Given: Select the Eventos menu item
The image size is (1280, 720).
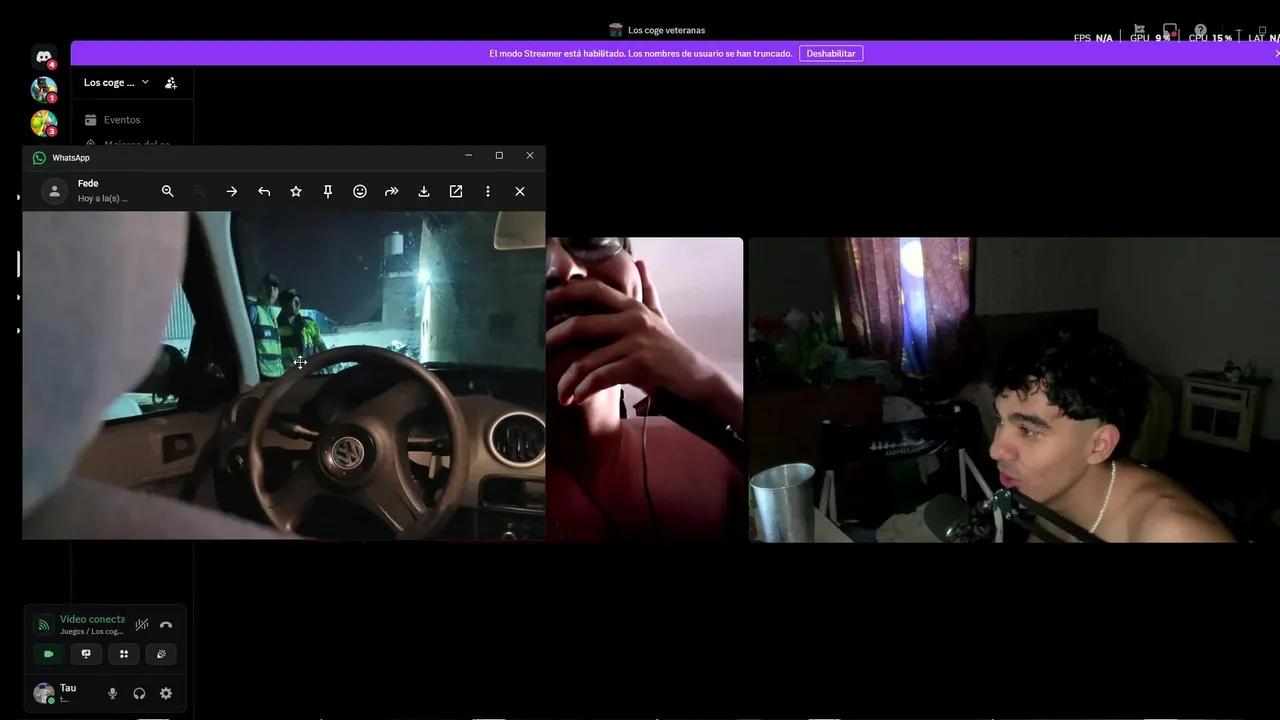Looking at the screenshot, I should point(121,119).
